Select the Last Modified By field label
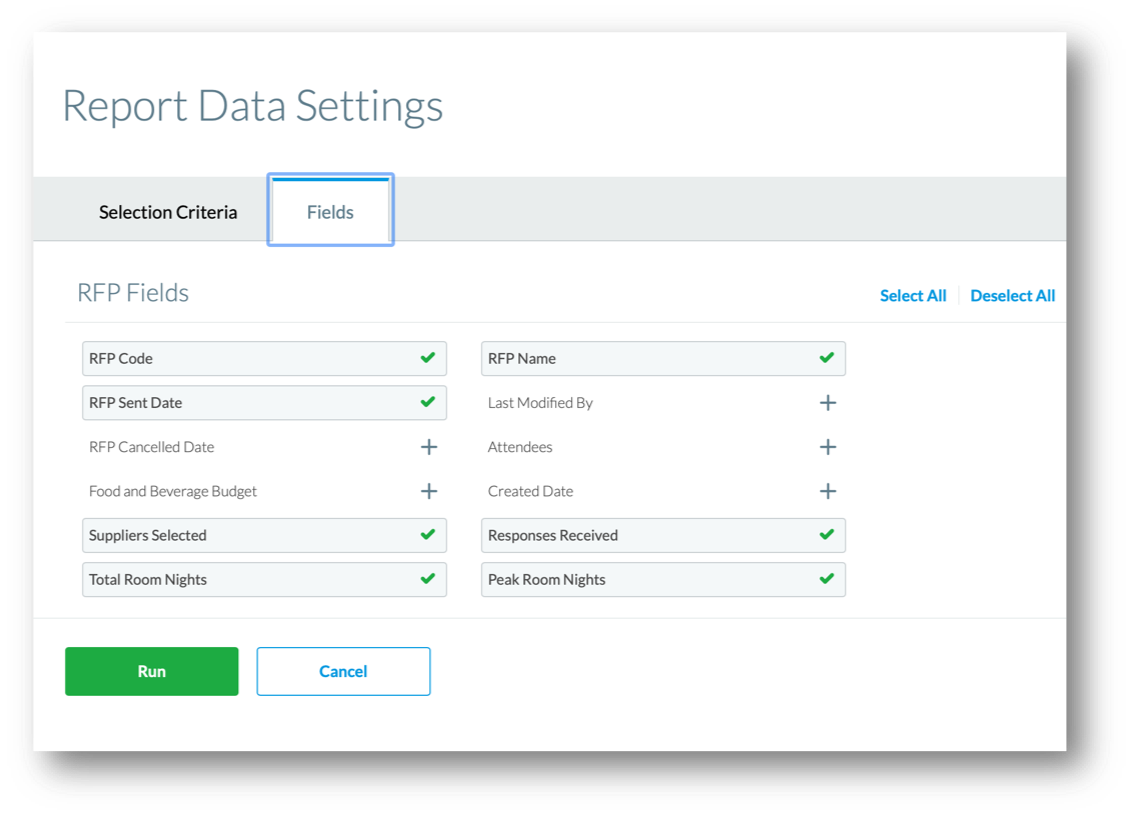 pos(540,403)
